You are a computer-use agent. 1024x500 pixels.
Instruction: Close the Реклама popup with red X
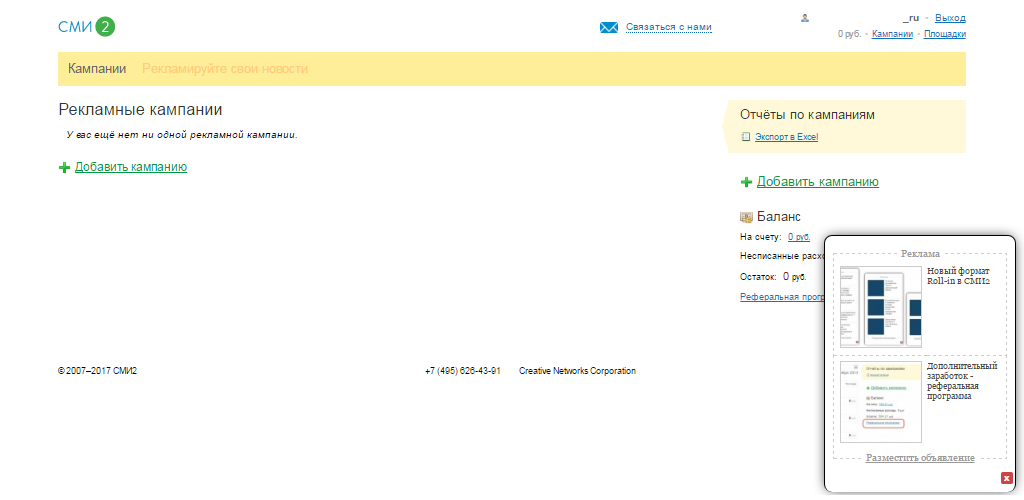(x=1006, y=478)
